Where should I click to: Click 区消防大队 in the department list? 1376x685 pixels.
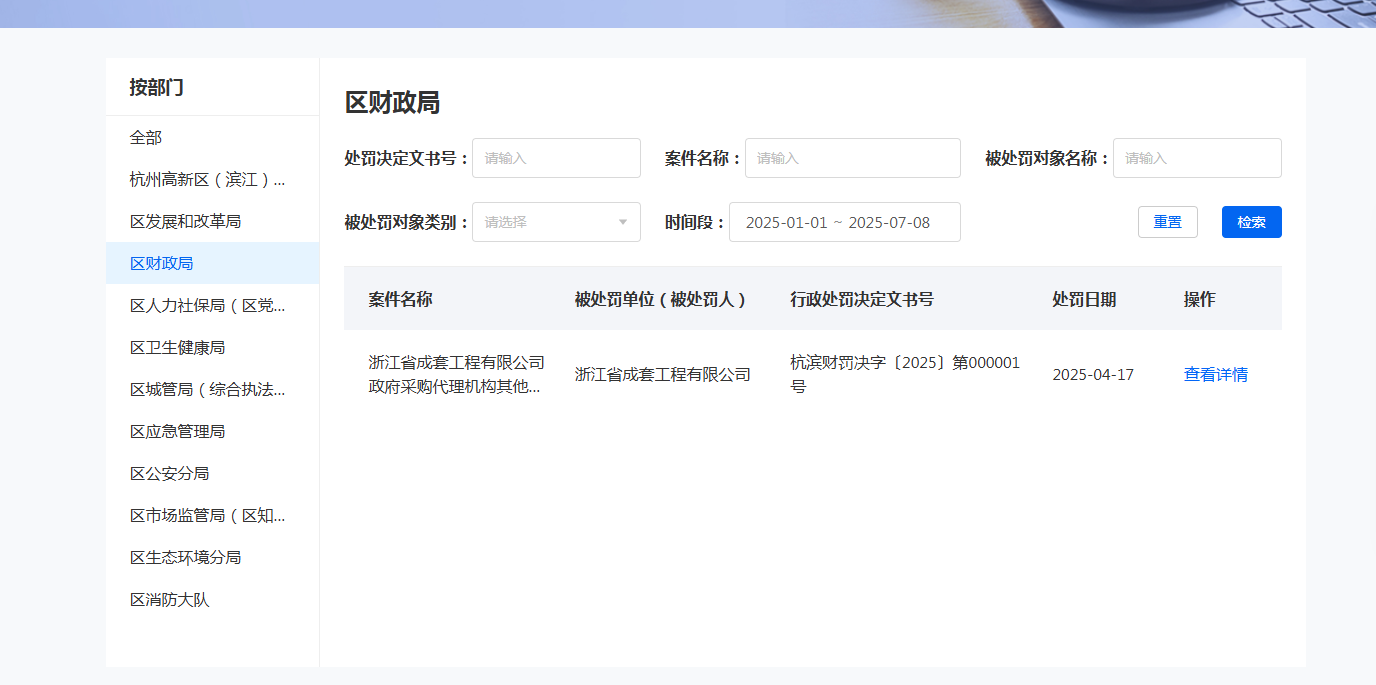[170, 600]
